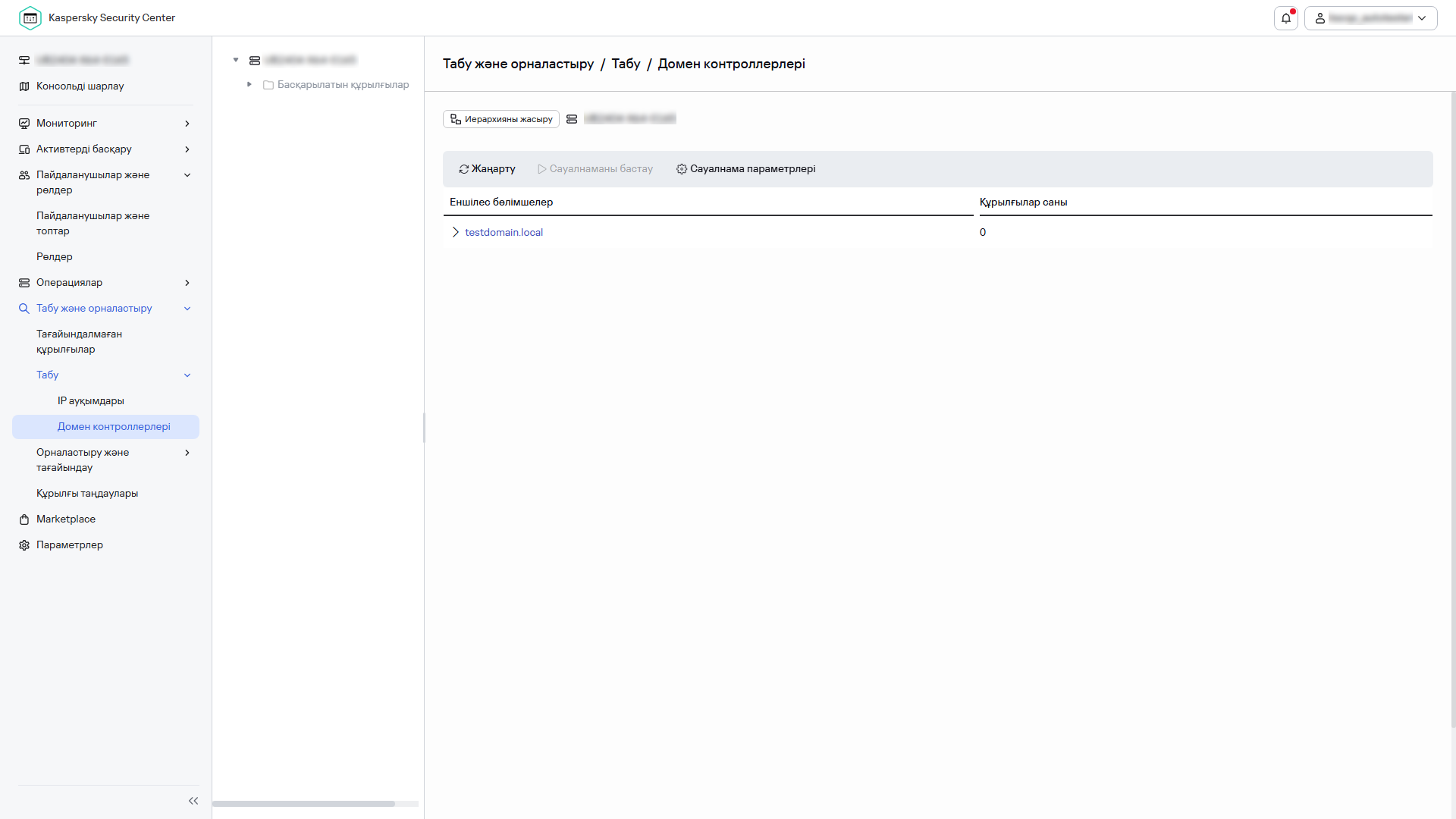1456x819 pixels.
Task: Expand Басқарылатын құрылғылар tree folder
Action: pyautogui.click(x=249, y=85)
